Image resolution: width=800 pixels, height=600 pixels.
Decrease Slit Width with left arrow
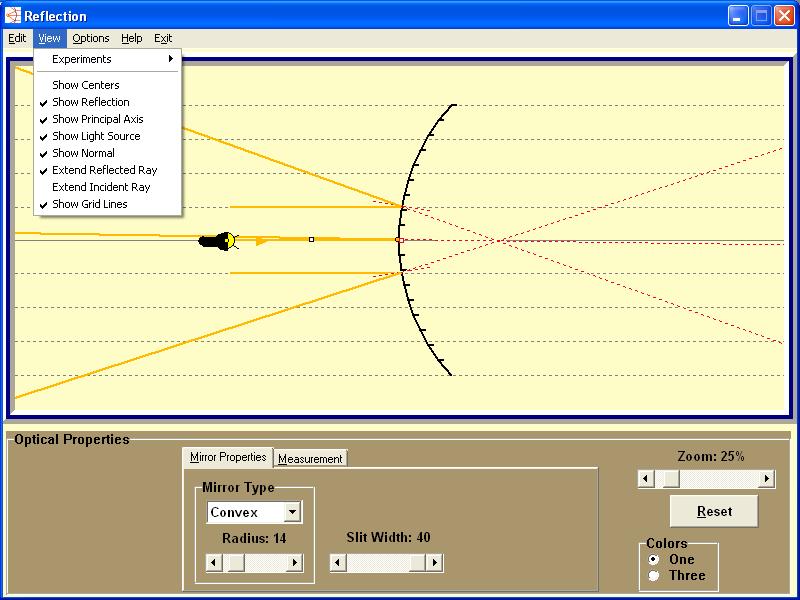click(x=337, y=563)
